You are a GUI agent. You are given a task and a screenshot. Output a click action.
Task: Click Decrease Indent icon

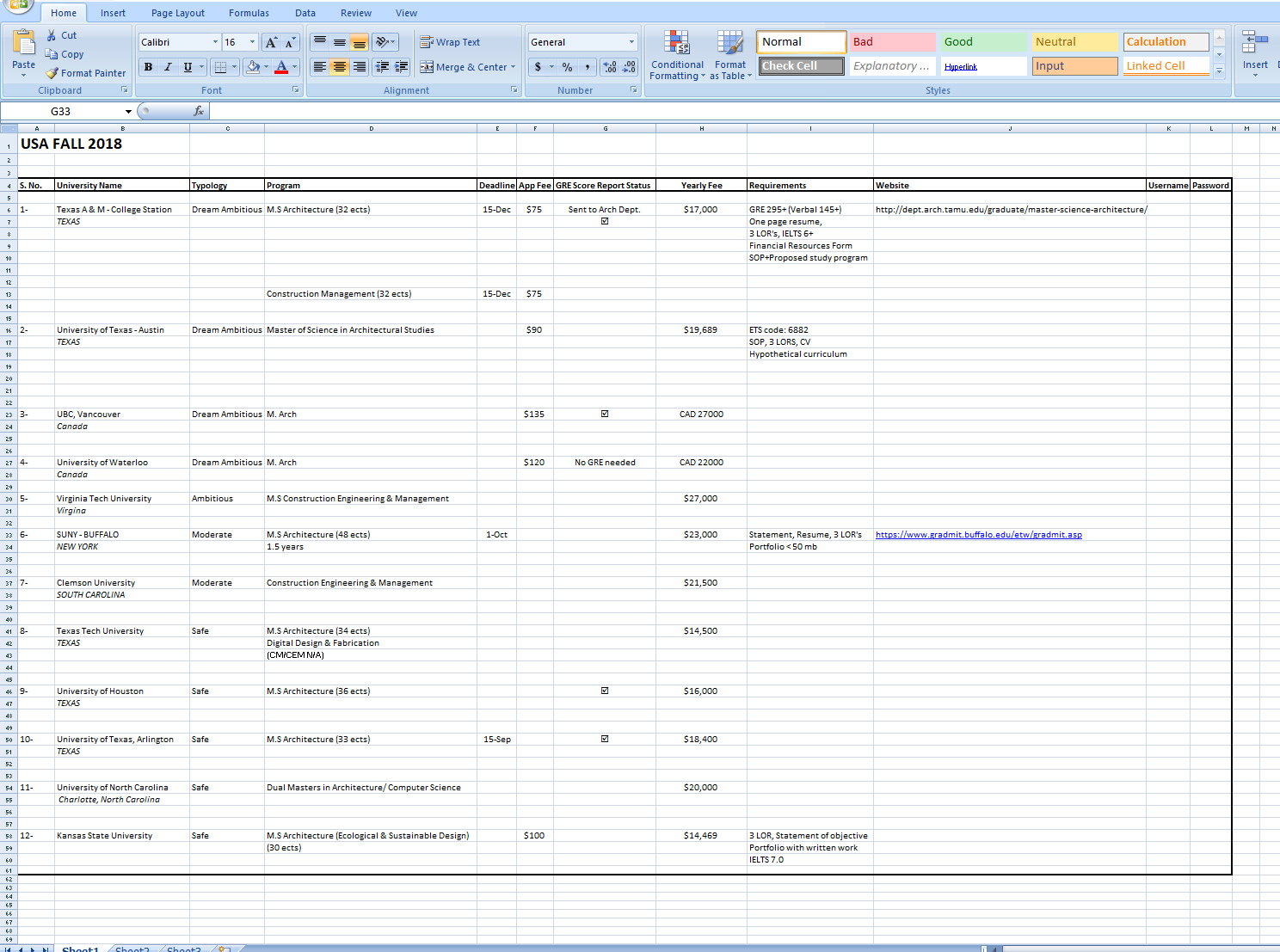(383, 67)
